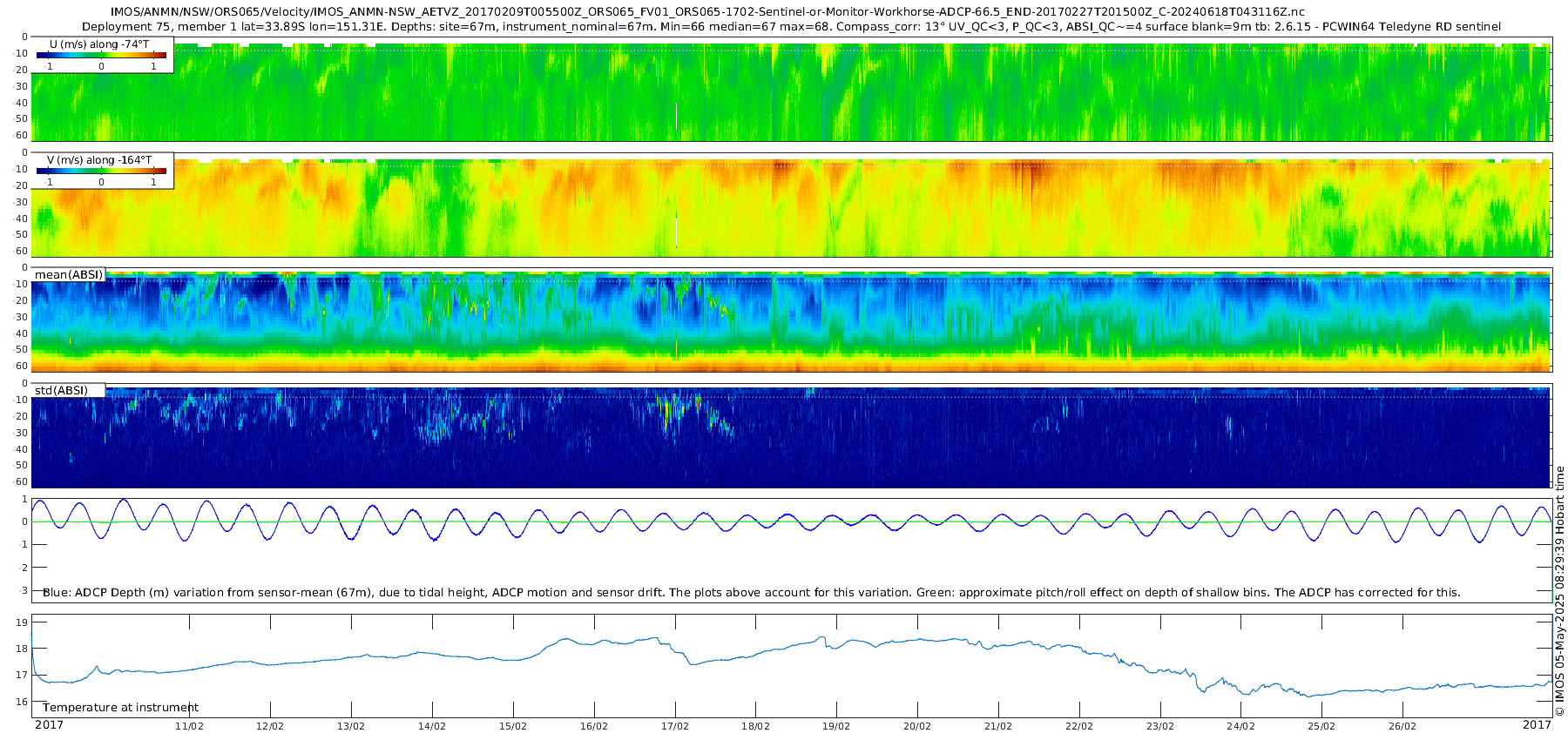Click the 'Temperature at instrument' label
Screen dimensions: 1568x740
pyautogui.click(x=120, y=707)
